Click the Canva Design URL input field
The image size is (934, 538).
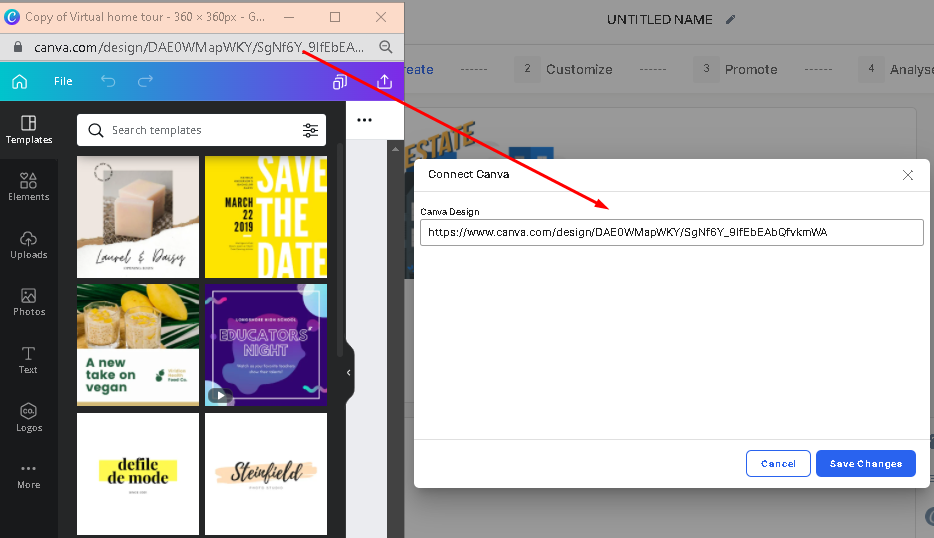(671, 232)
